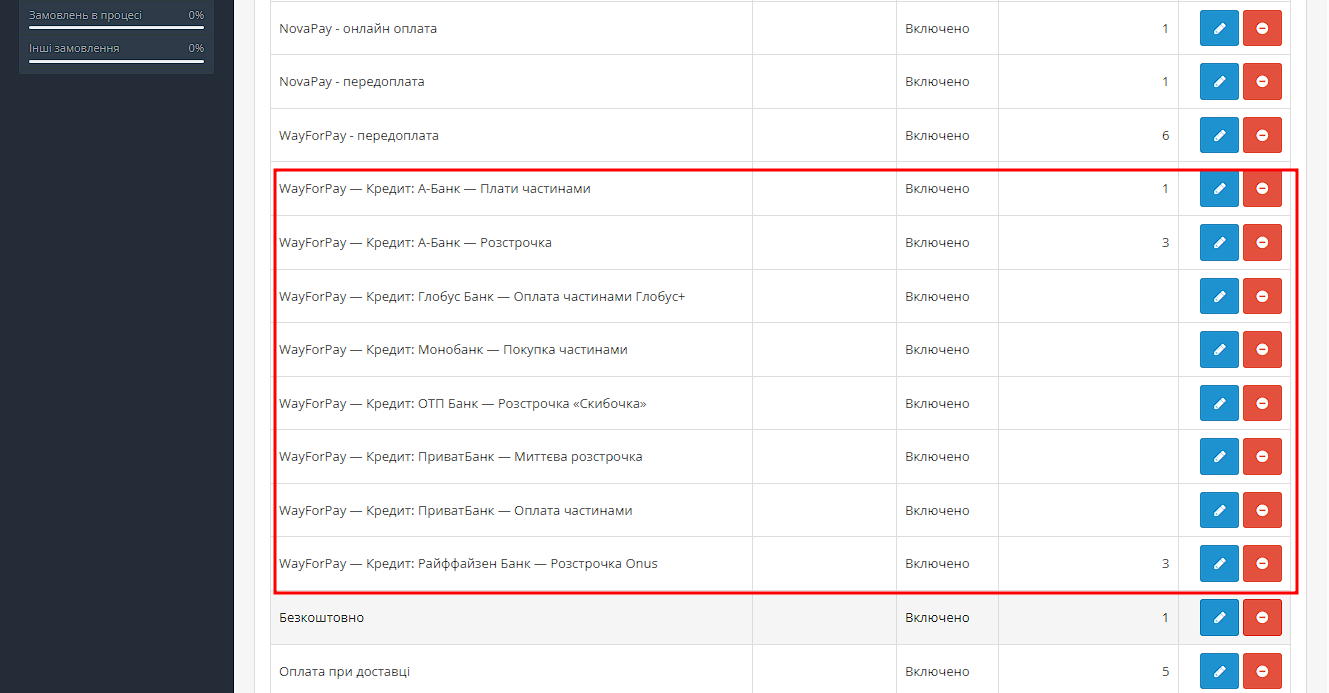Edit ОТП Банк Розстрочка «Скибочка»
1329x693 pixels.
1219,403
